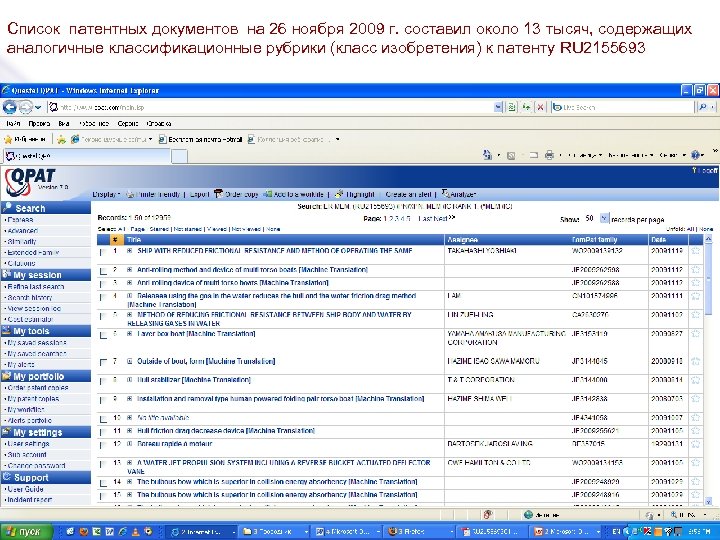The width and height of the screenshot is (720, 540).
Task: Click Printer friendly in QPAT toolbar
Action: click(x=153, y=194)
